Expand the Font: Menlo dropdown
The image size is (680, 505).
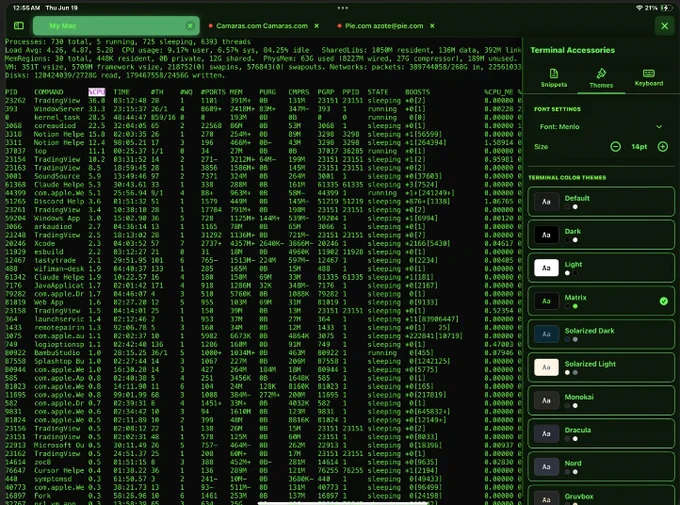pyautogui.click(x=601, y=127)
